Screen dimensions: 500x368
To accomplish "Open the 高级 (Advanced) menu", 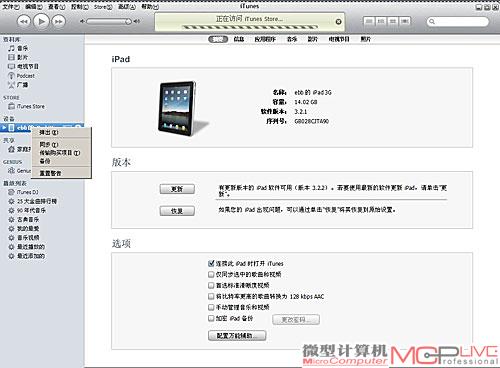I will coord(127,7).
